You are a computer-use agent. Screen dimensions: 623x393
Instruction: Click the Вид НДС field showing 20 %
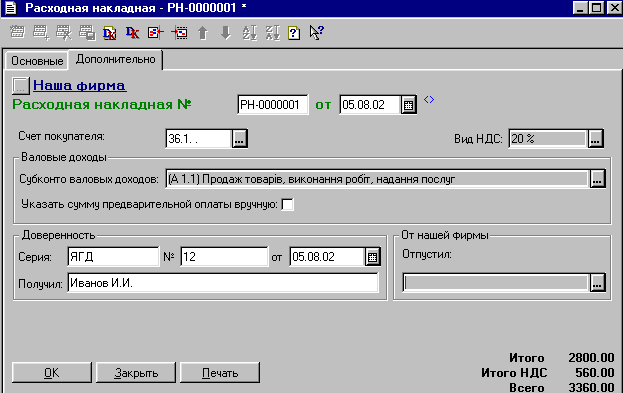548,139
